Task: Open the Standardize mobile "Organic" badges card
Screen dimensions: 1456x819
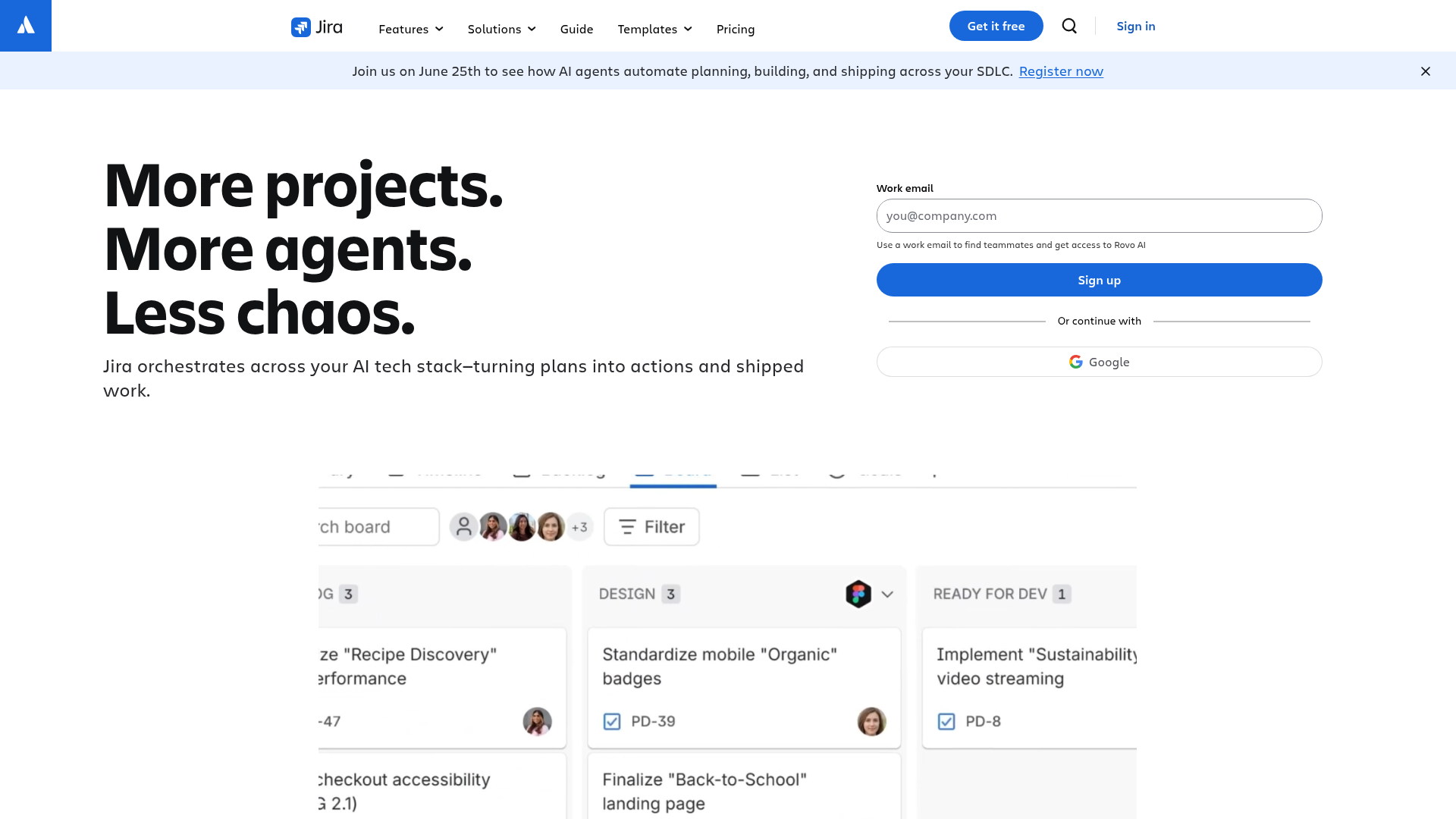Action: [x=744, y=688]
